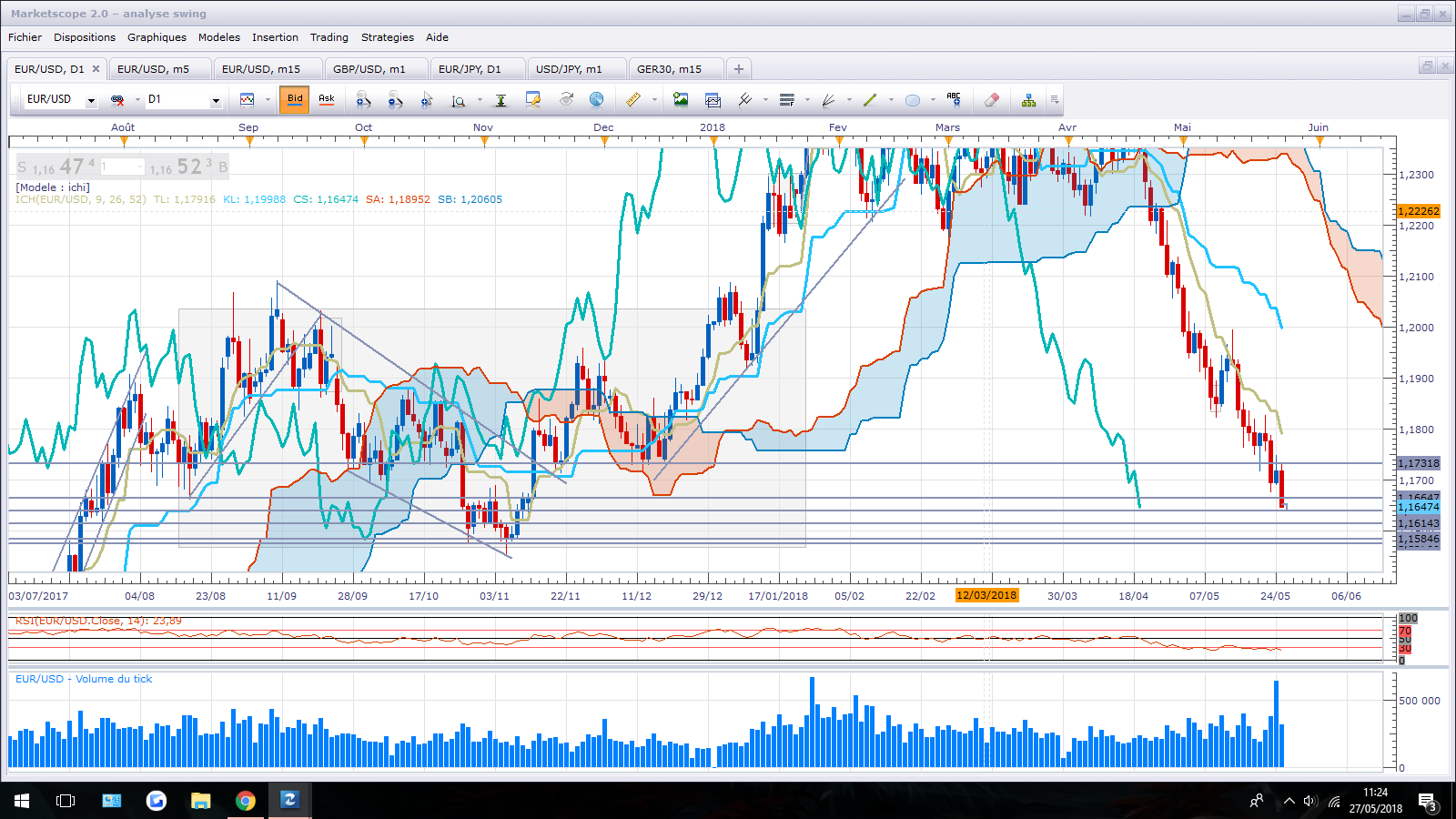Expand the chart type dropdown arrow
Image resolution: width=1456 pixels, height=819 pixels.
[268, 100]
